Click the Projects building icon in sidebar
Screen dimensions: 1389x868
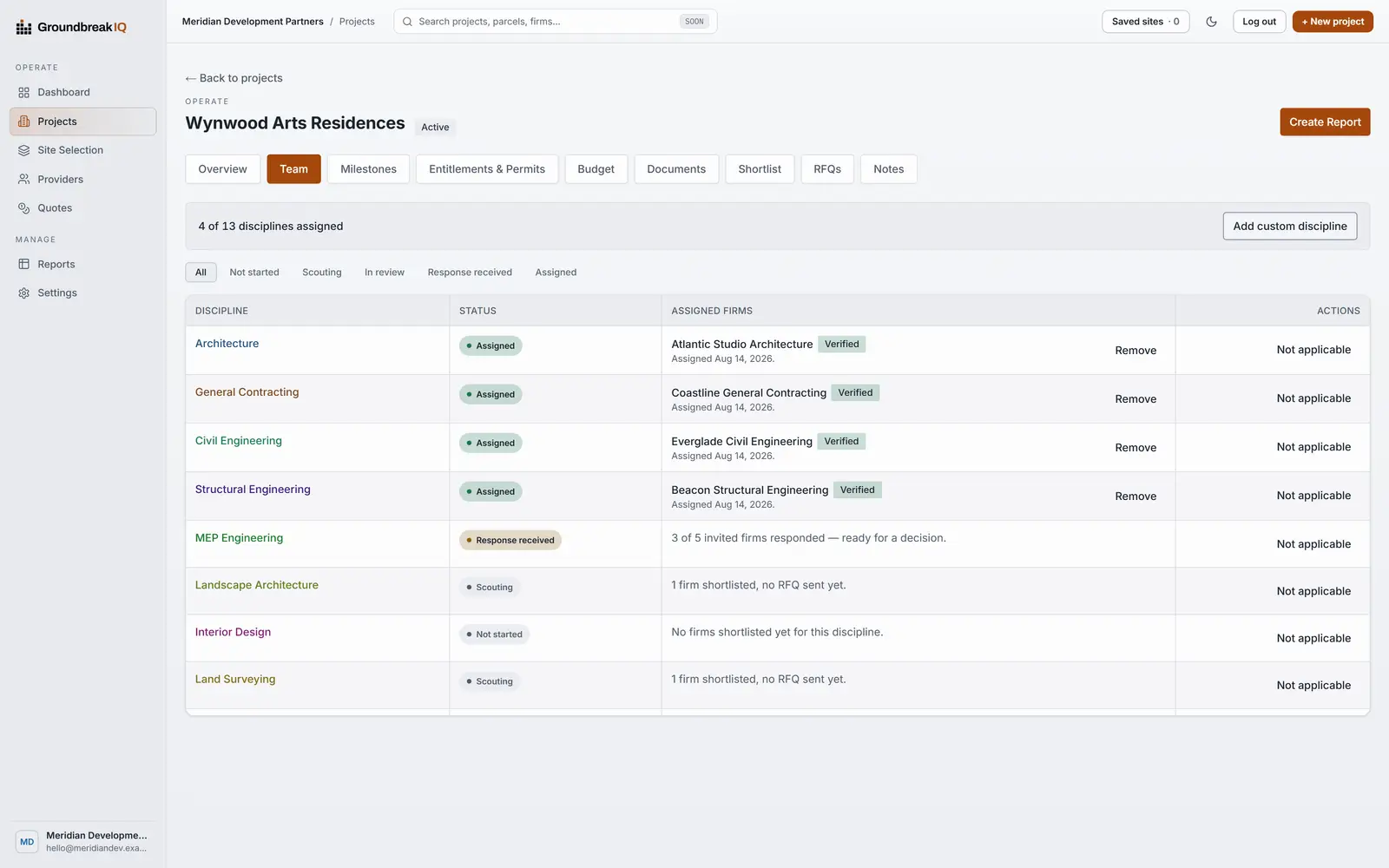point(24,122)
